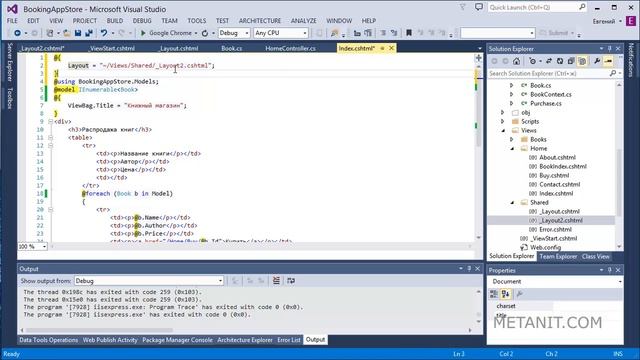Switch to the HomeController.cs tab
Screen dimensions: 640x360
[290, 48]
